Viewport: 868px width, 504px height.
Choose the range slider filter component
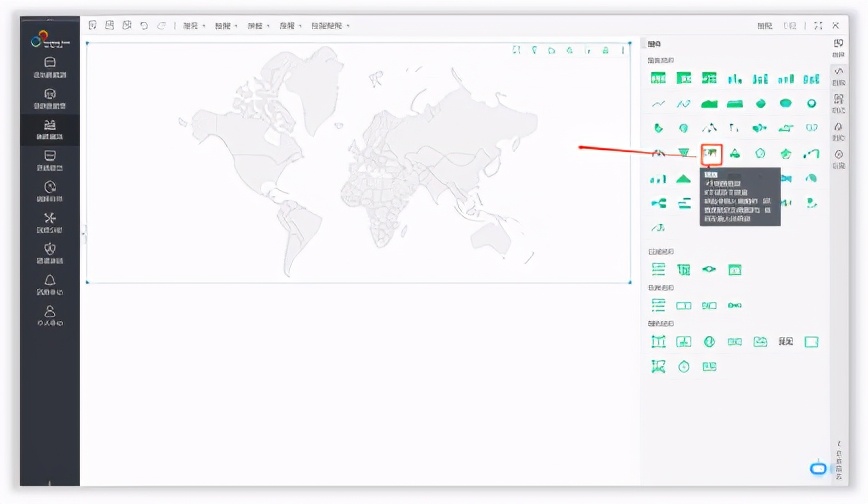709,270
